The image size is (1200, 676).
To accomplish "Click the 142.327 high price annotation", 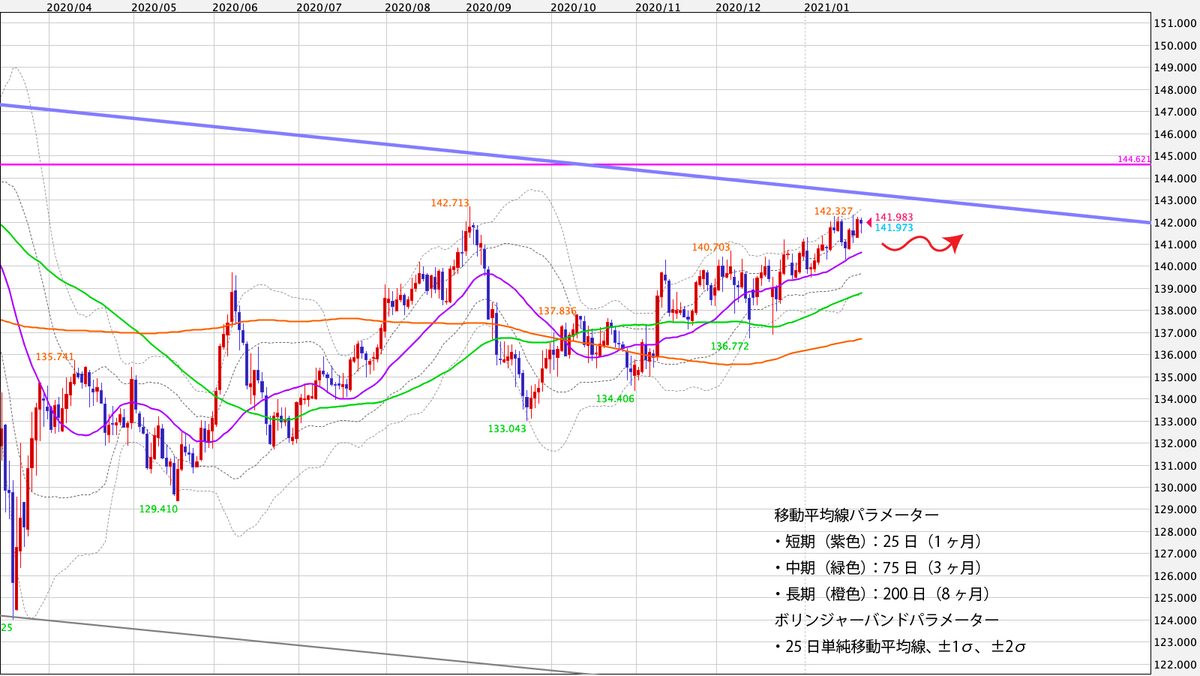I will pos(834,211).
